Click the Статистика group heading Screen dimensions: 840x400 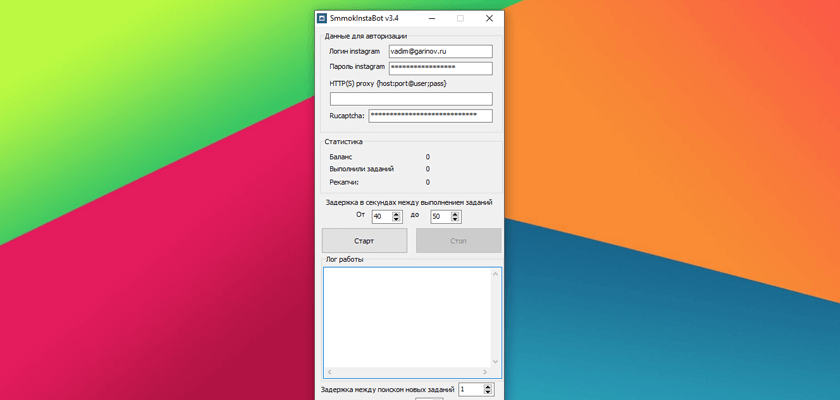[343, 142]
